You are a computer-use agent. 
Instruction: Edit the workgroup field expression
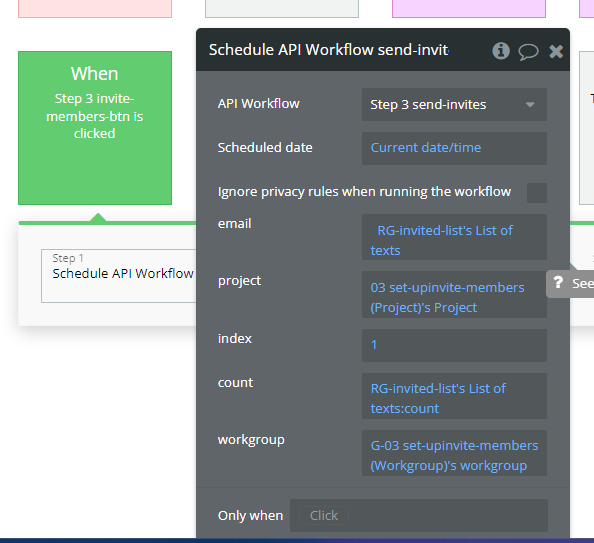click(454, 453)
